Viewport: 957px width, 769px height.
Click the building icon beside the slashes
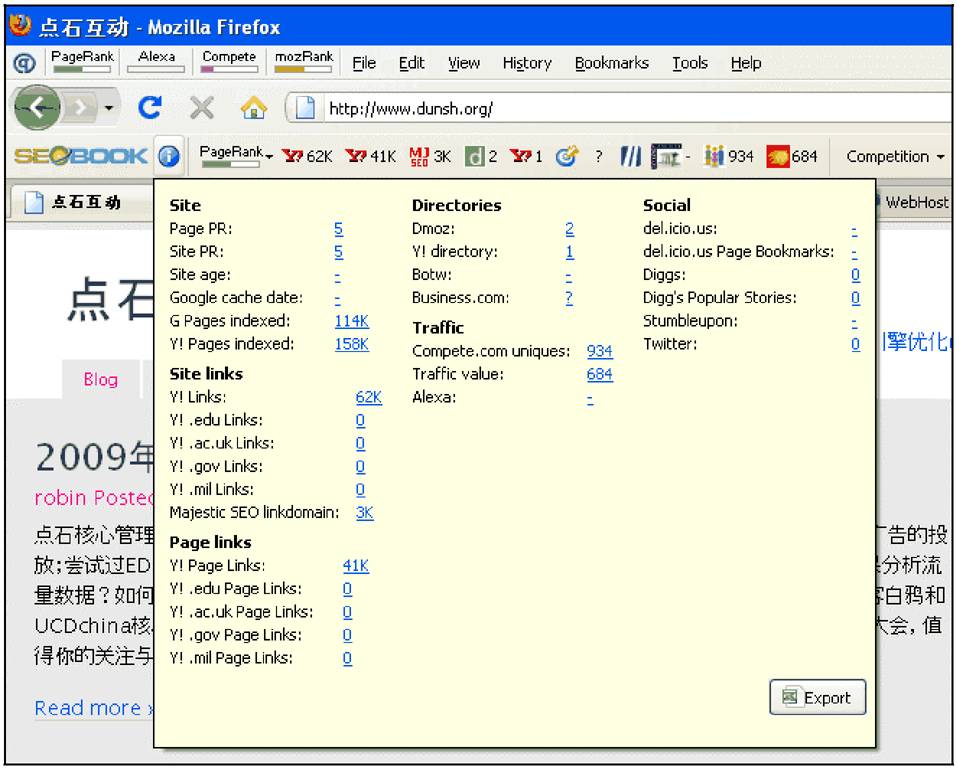coord(666,156)
